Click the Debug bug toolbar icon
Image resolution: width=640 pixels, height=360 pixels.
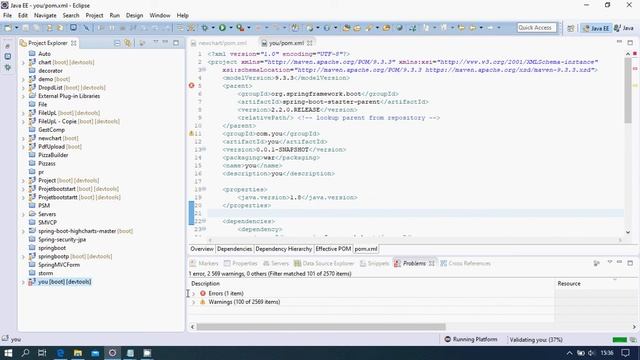point(204,28)
